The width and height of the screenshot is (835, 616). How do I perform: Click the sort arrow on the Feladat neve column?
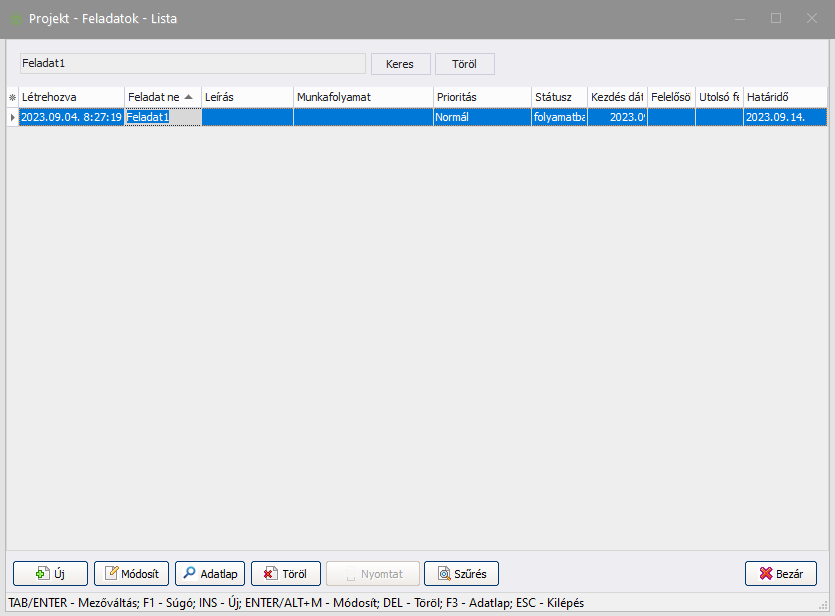tap(188, 97)
